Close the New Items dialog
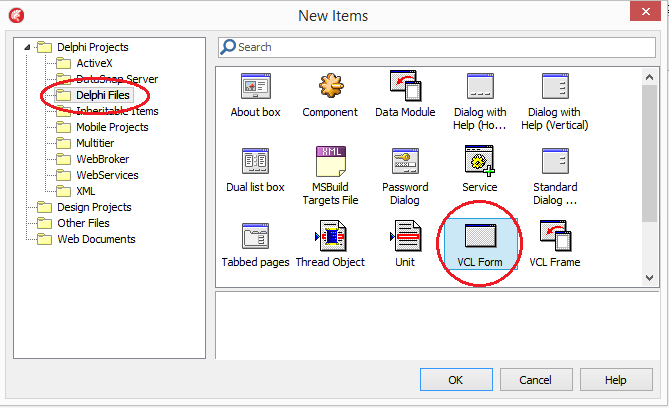The height and width of the screenshot is (408, 669). pyautogui.click(x=646, y=12)
